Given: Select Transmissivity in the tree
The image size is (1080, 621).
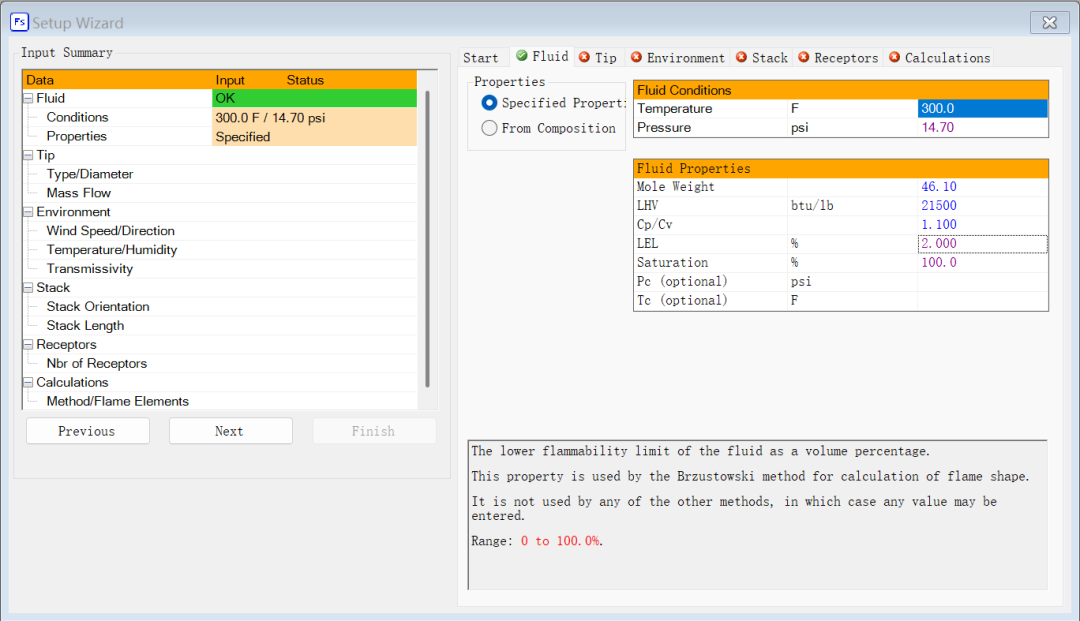Looking at the screenshot, I should 90,269.
